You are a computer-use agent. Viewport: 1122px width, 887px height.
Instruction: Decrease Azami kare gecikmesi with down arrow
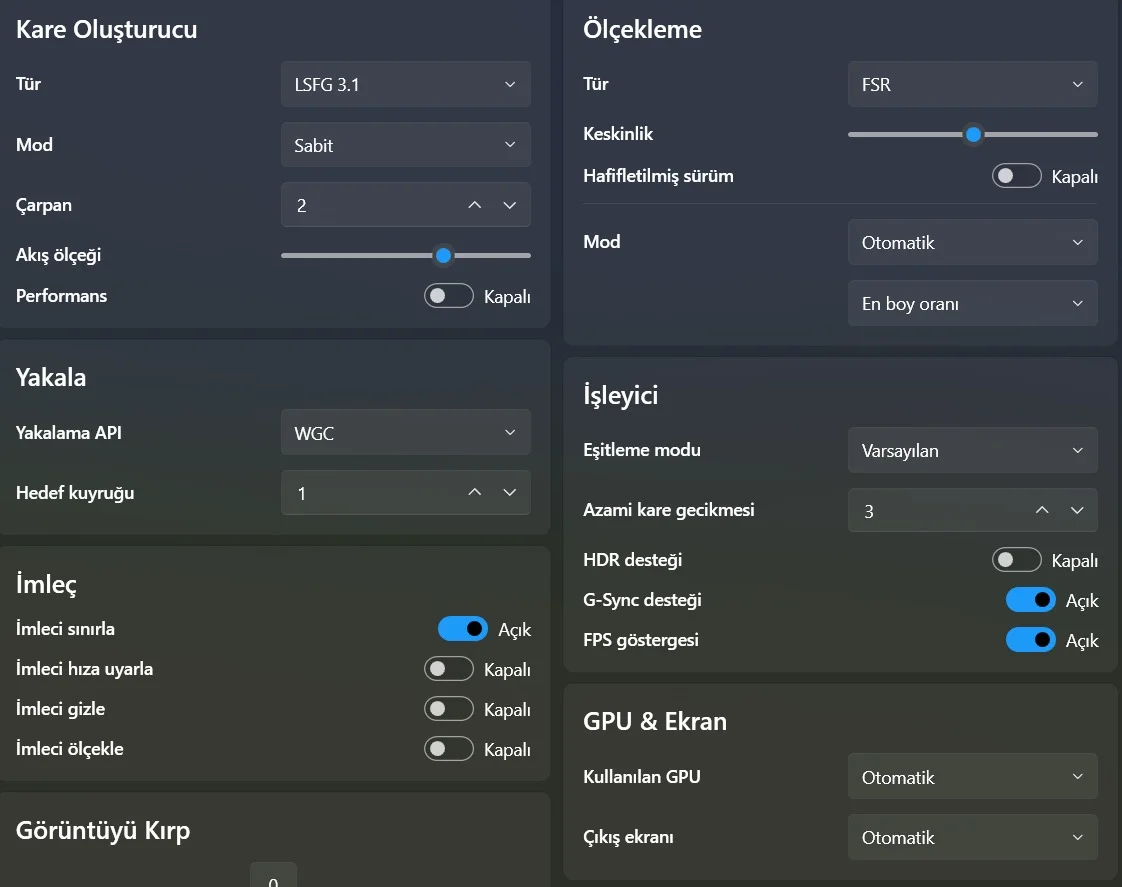(x=1077, y=510)
